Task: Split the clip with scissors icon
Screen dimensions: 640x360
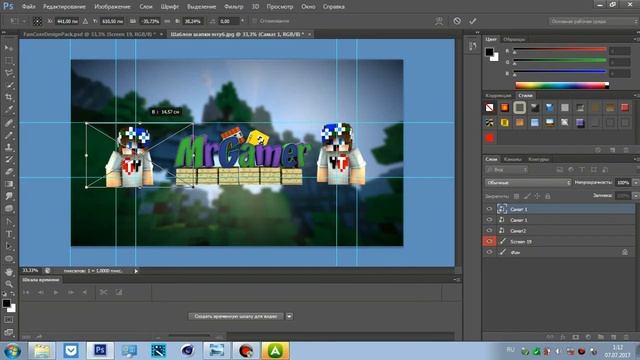Action: tap(103, 292)
